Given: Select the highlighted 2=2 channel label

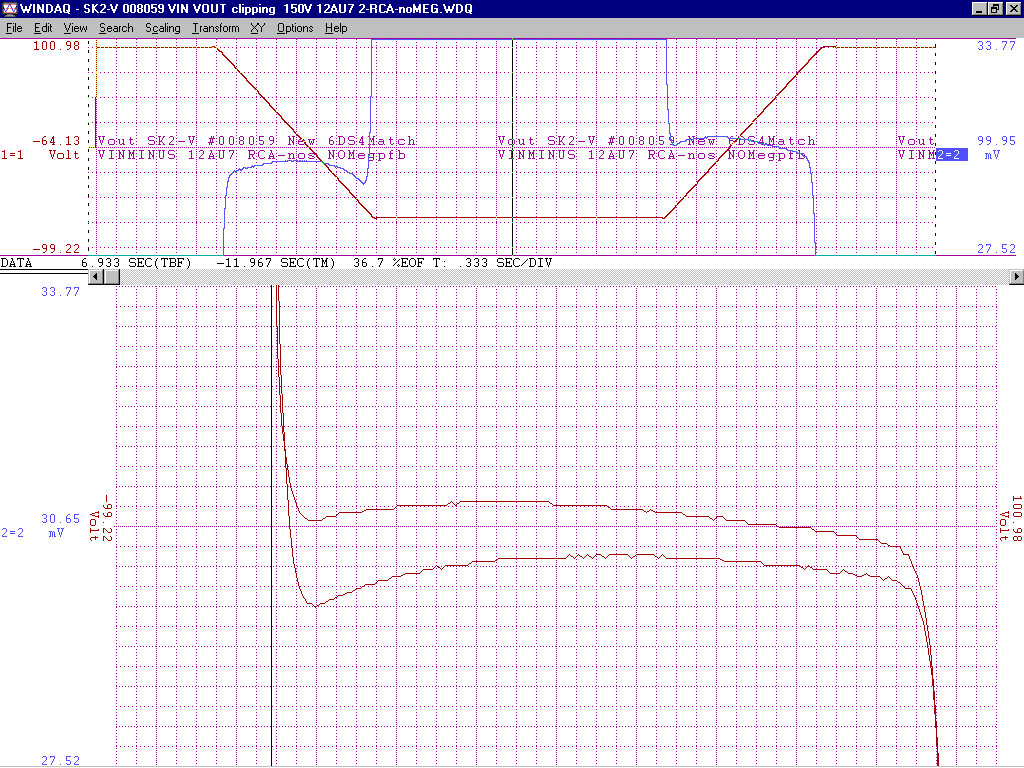Looking at the screenshot, I should pyautogui.click(x=951, y=155).
